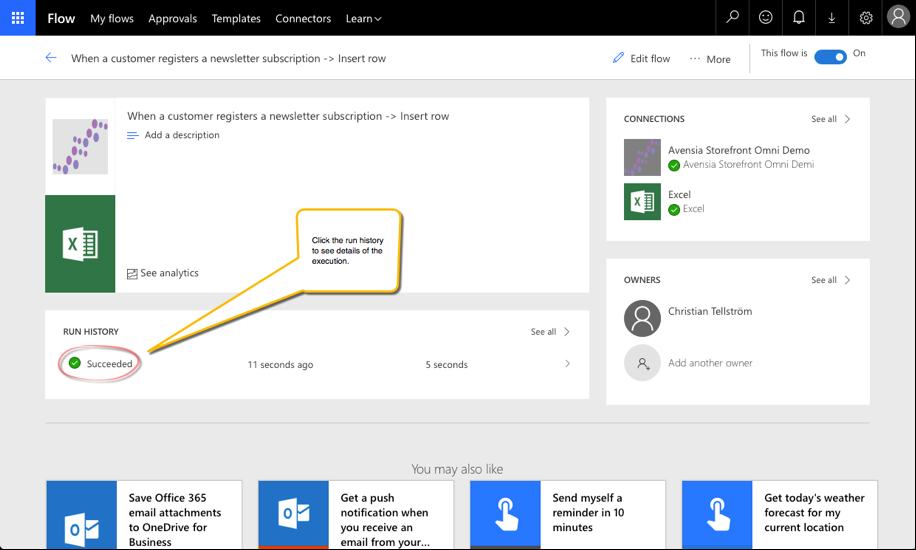Click the flow name in the header bar
Screen dimensions: 916x550
[x=228, y=58]
